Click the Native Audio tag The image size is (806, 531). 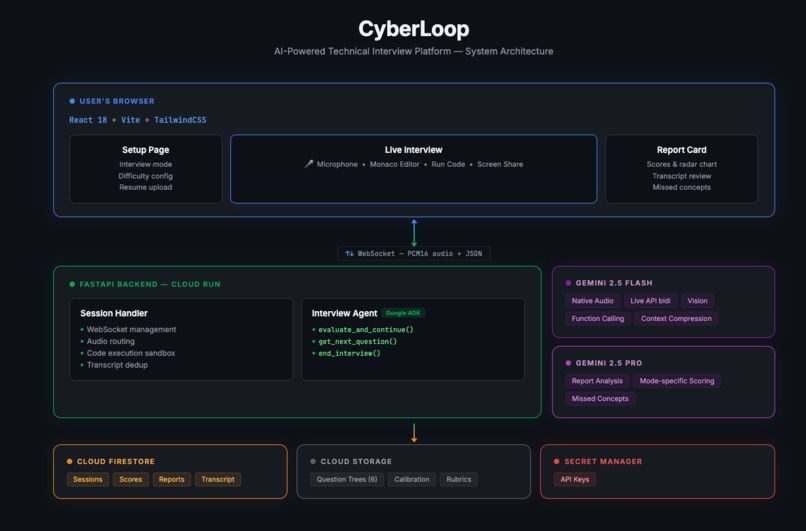click(592, 301)
